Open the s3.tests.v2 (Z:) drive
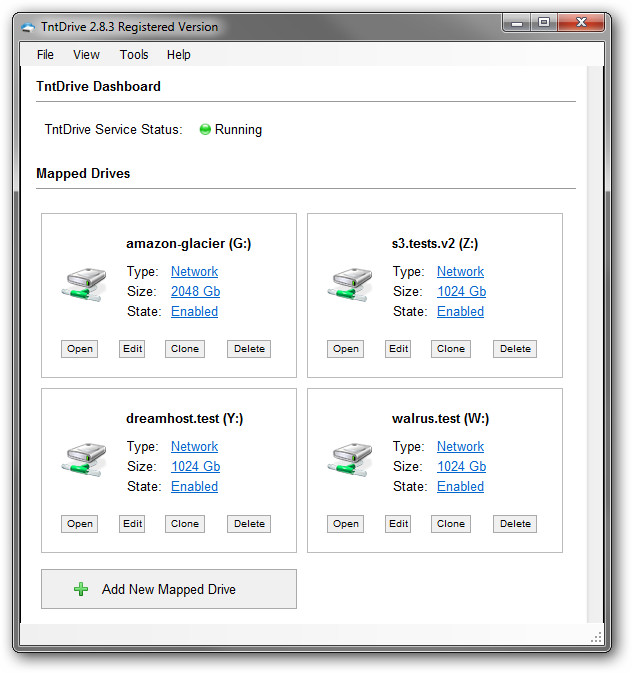 (x=346, y=349)
